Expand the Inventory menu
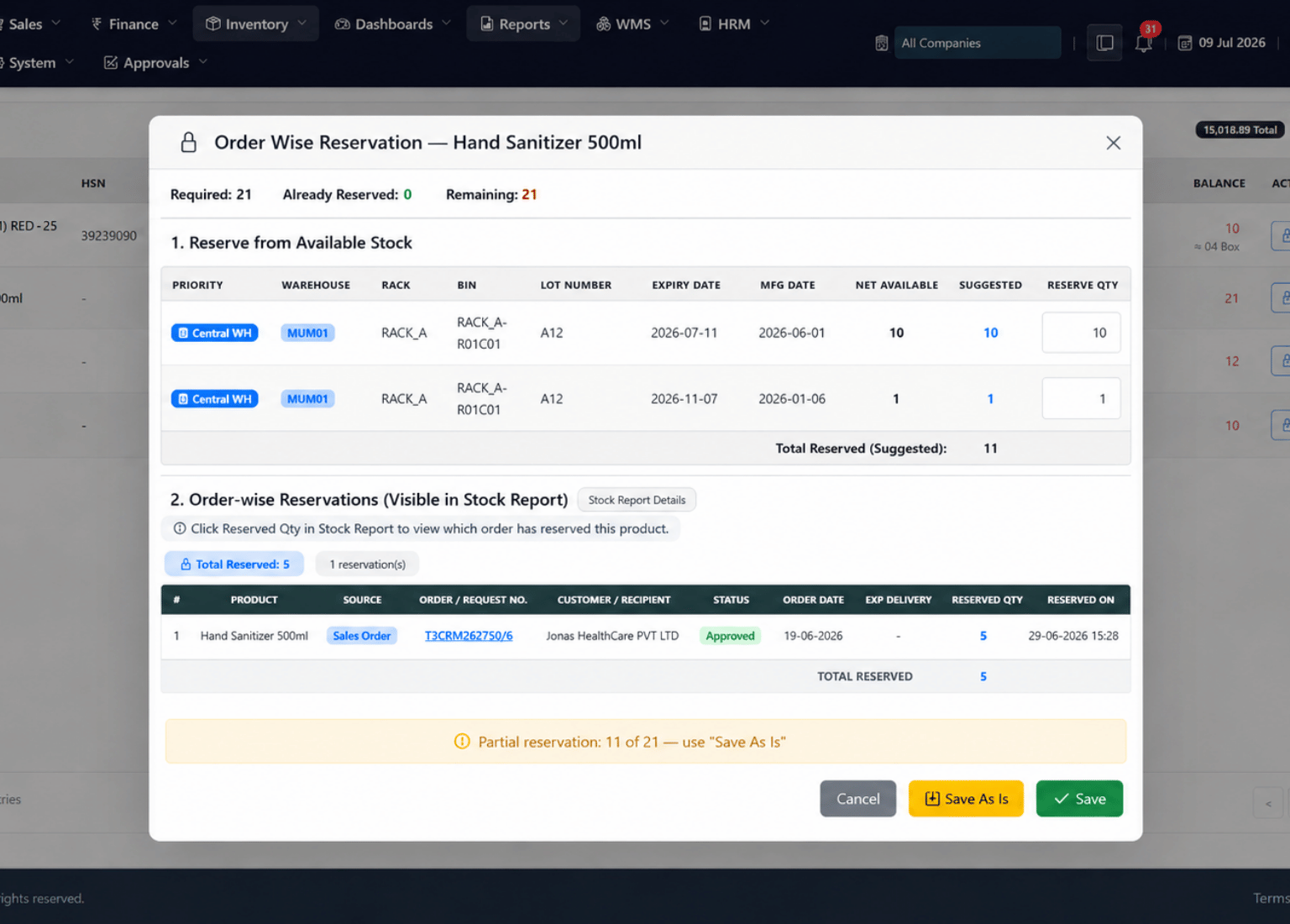The width and height of the screenshot is (1290, 924). (255, 24)
